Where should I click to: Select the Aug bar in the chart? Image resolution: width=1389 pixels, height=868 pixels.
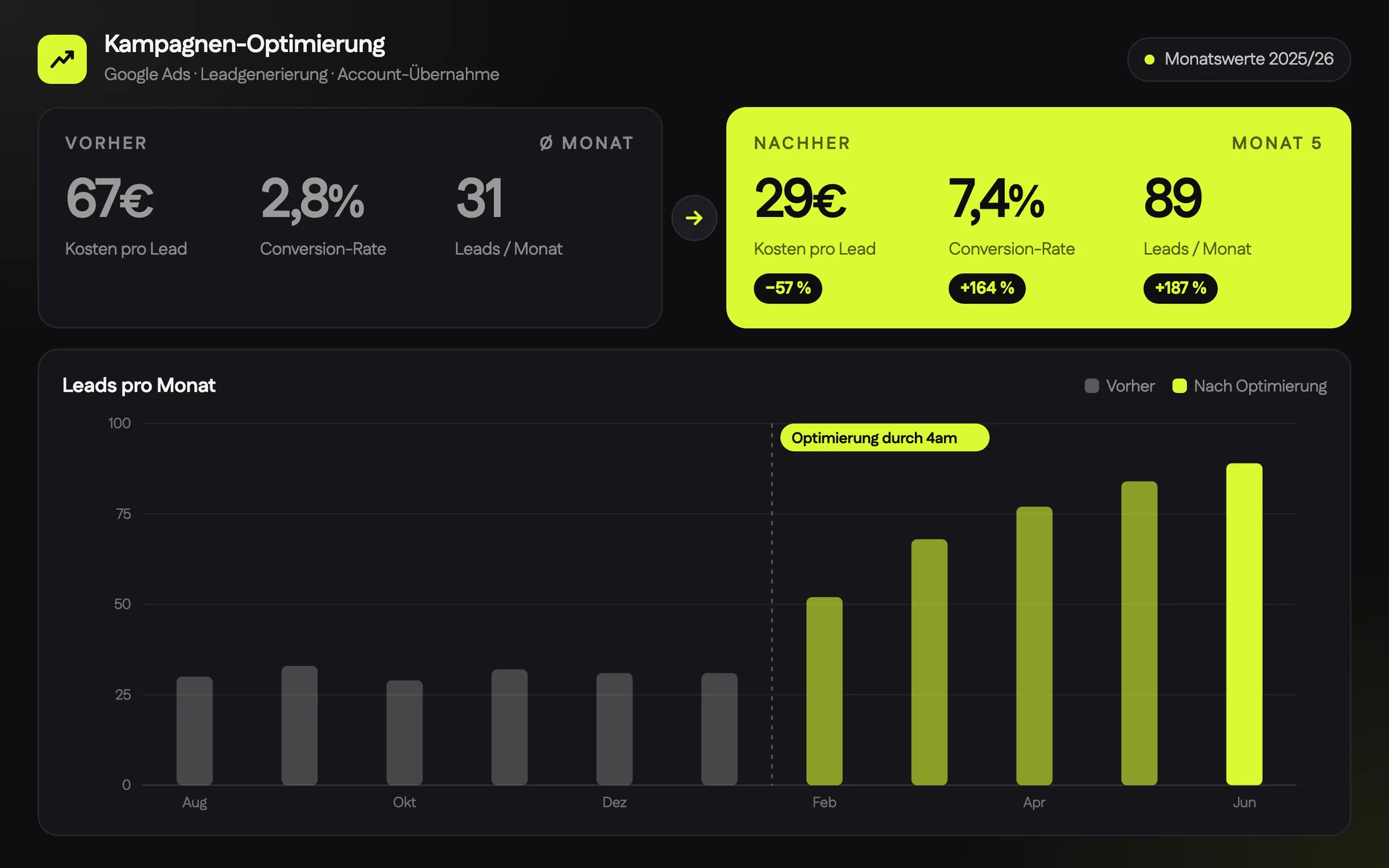click(x=194, y=731)
